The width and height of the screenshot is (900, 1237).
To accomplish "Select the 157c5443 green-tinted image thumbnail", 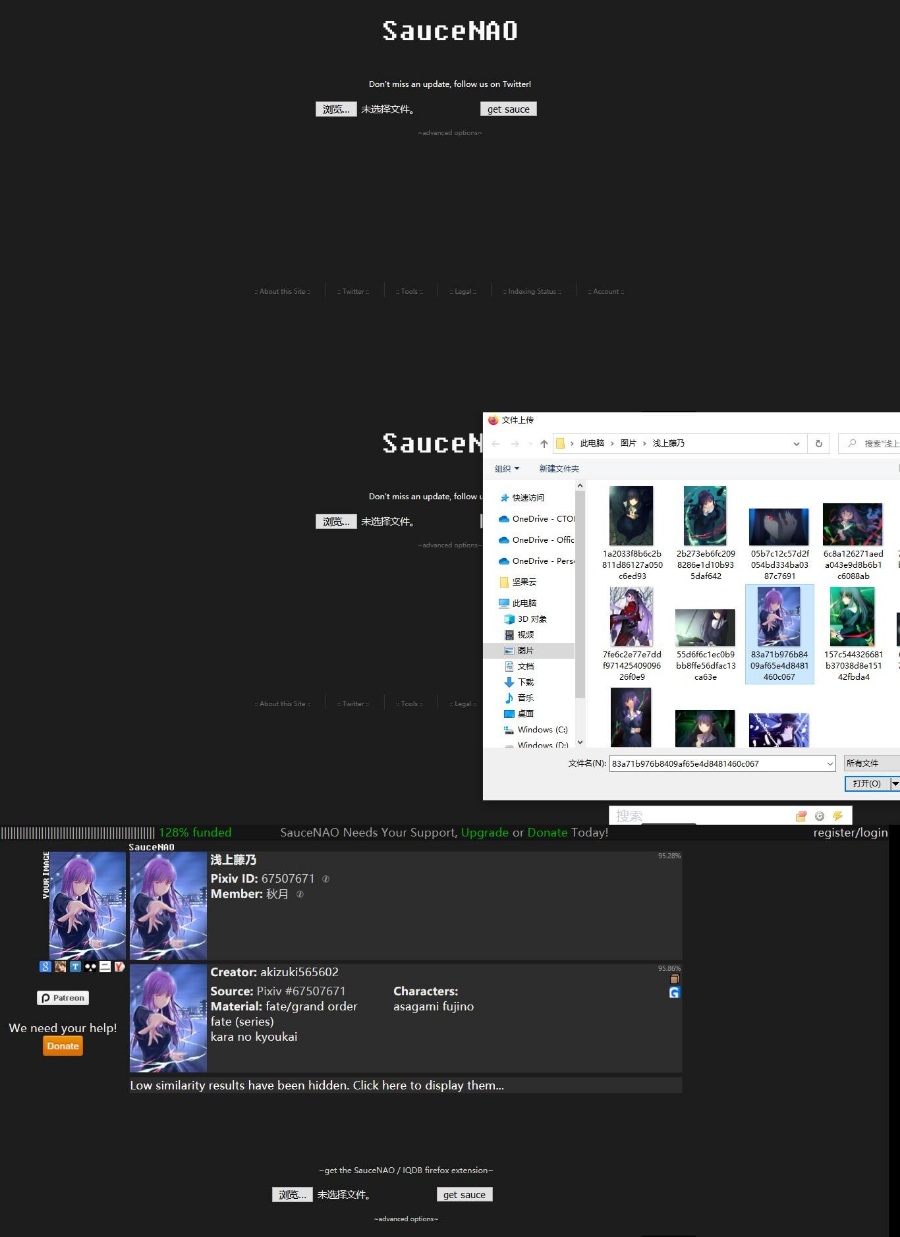I will tap(852, 616).
